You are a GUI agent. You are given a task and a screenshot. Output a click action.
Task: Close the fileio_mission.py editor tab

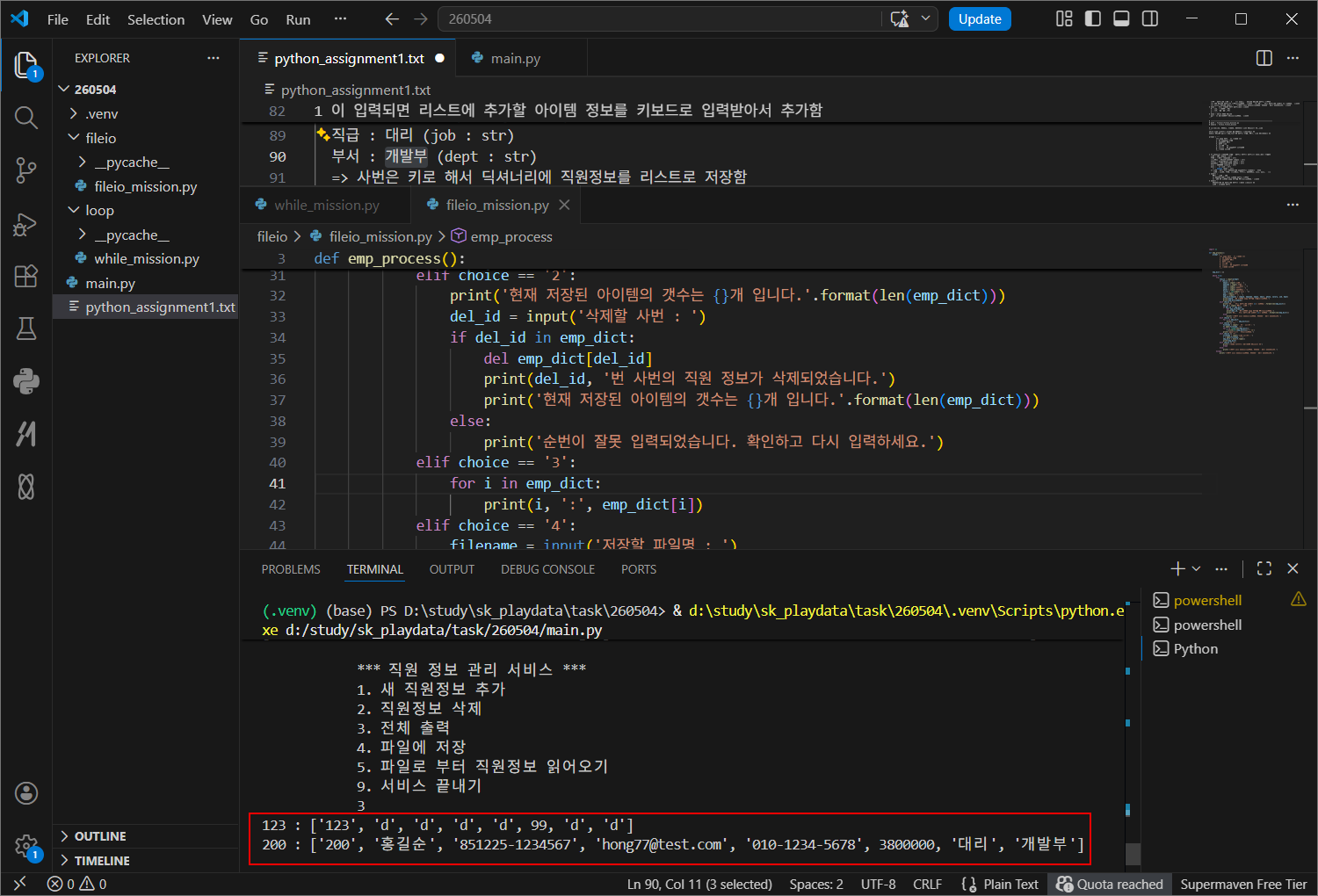click(564, 205)
